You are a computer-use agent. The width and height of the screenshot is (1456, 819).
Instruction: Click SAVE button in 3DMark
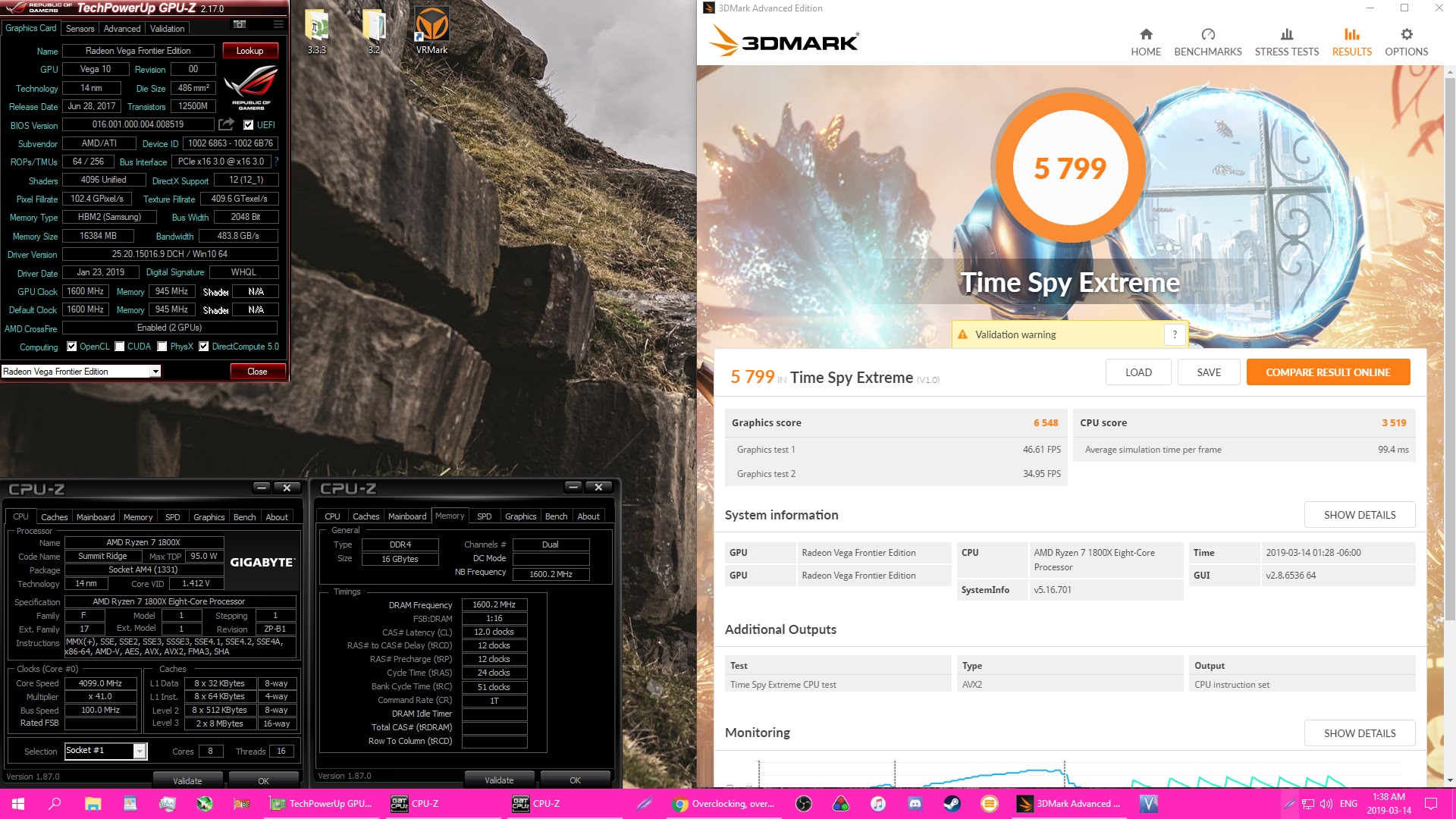[x=1209, y=372]
